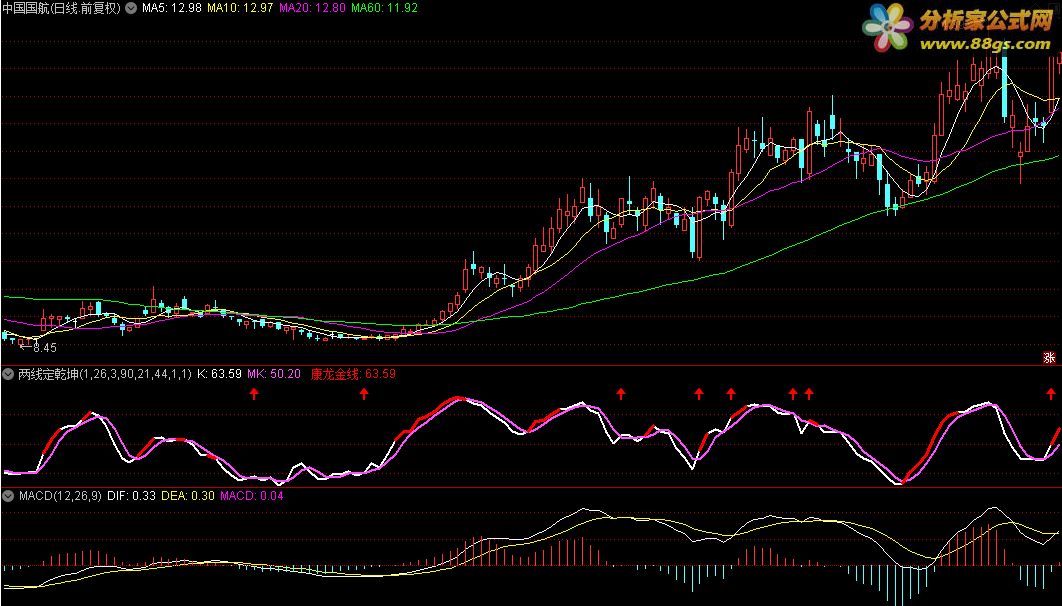Click the MA5: 12.98 value

[x=171, y=8]
